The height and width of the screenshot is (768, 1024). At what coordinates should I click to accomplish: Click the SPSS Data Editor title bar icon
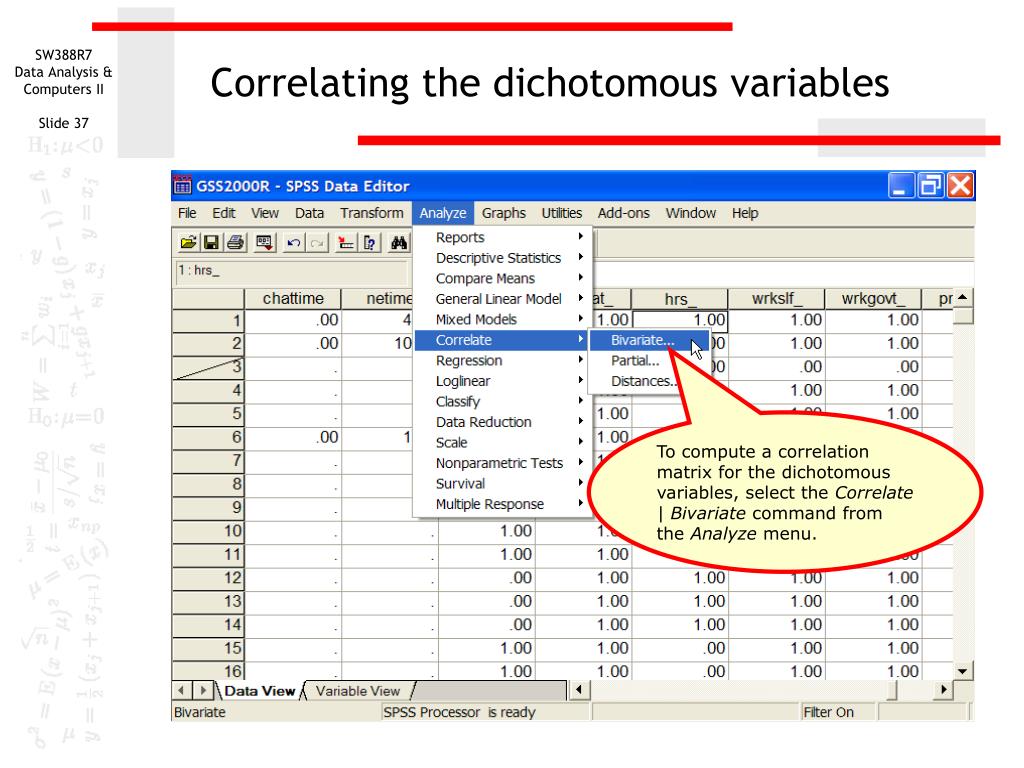(x=182, y=185)
